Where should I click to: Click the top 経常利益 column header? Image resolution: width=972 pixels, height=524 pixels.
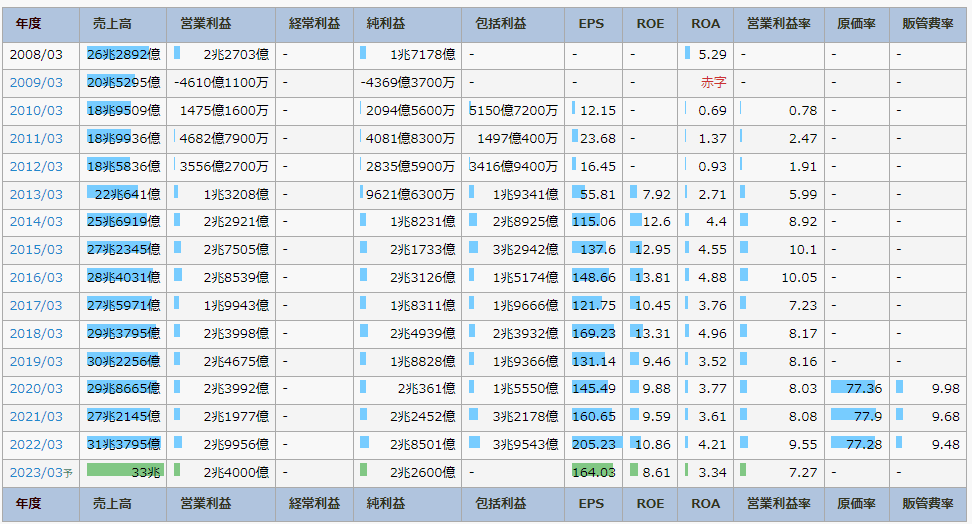314,24
